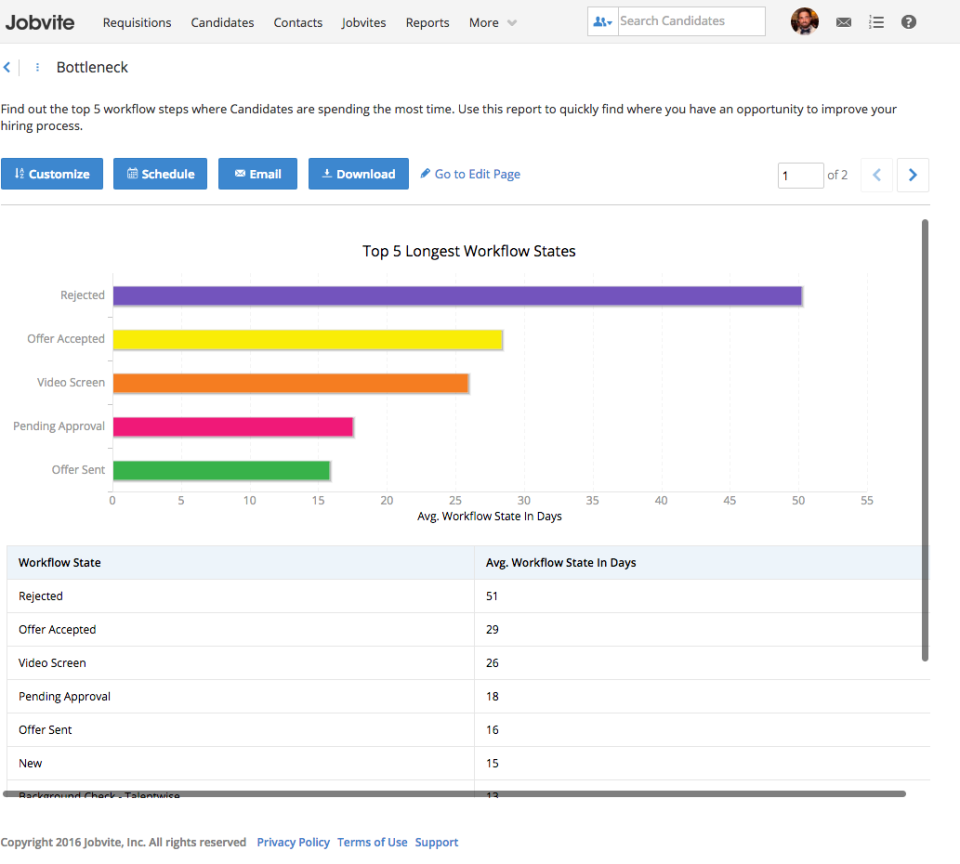Viewport: 960px width, 864px height.
Task: Click the calendar icon on the Schedule button
Action: click(x=131, y=173)
